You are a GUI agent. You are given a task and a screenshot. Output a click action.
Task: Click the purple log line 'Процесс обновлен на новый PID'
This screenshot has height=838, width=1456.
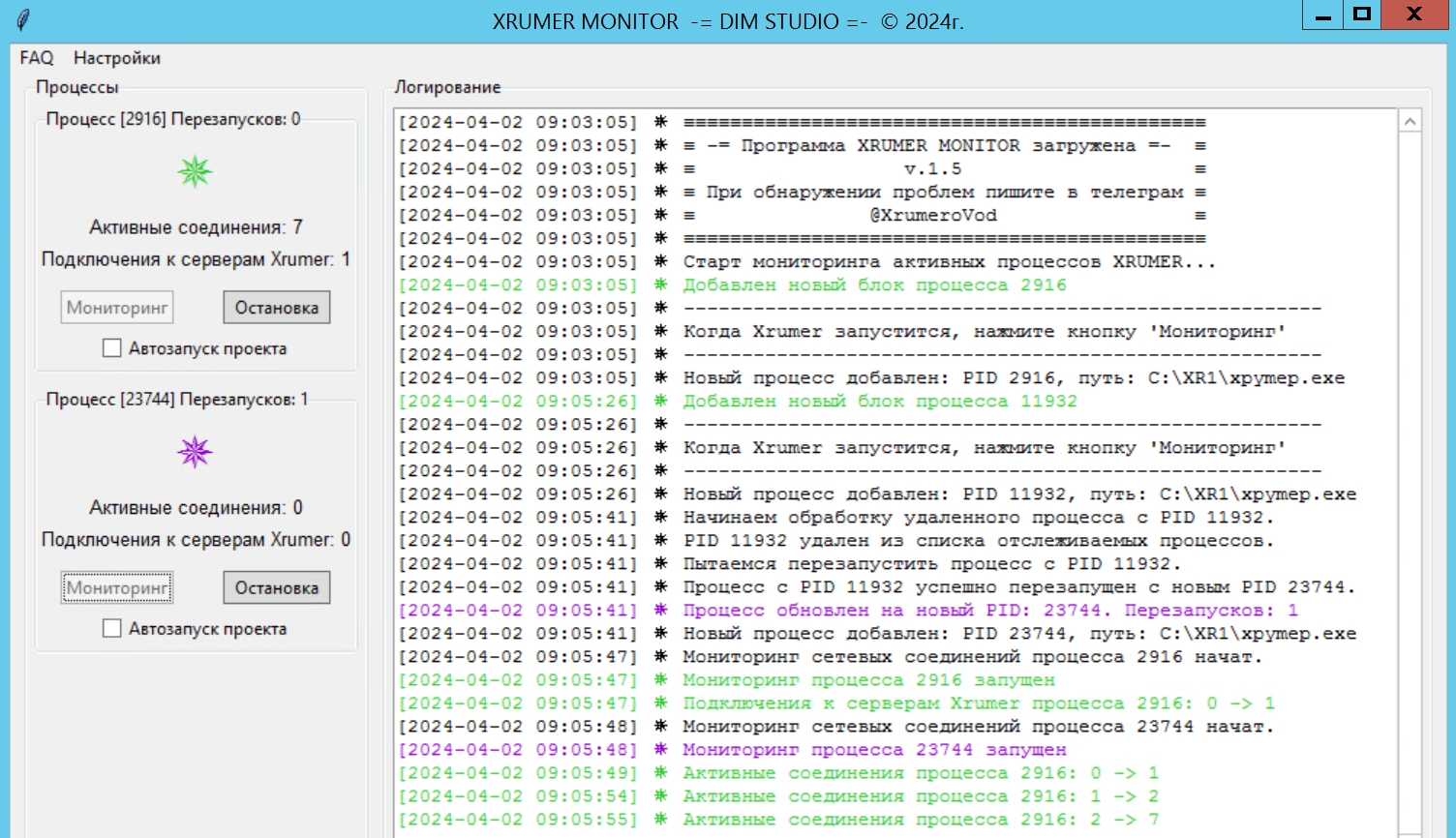848,611
